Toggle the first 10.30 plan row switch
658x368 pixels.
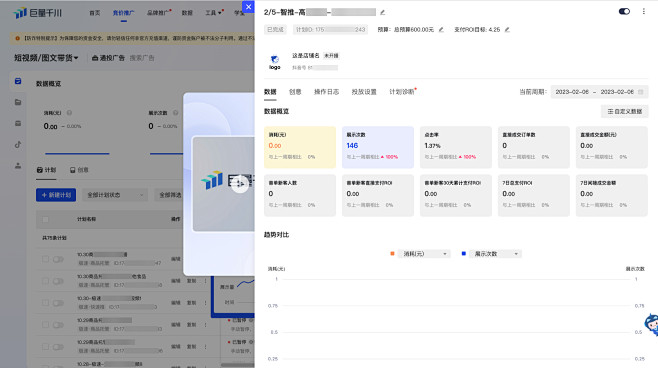[x=58, y=259]
